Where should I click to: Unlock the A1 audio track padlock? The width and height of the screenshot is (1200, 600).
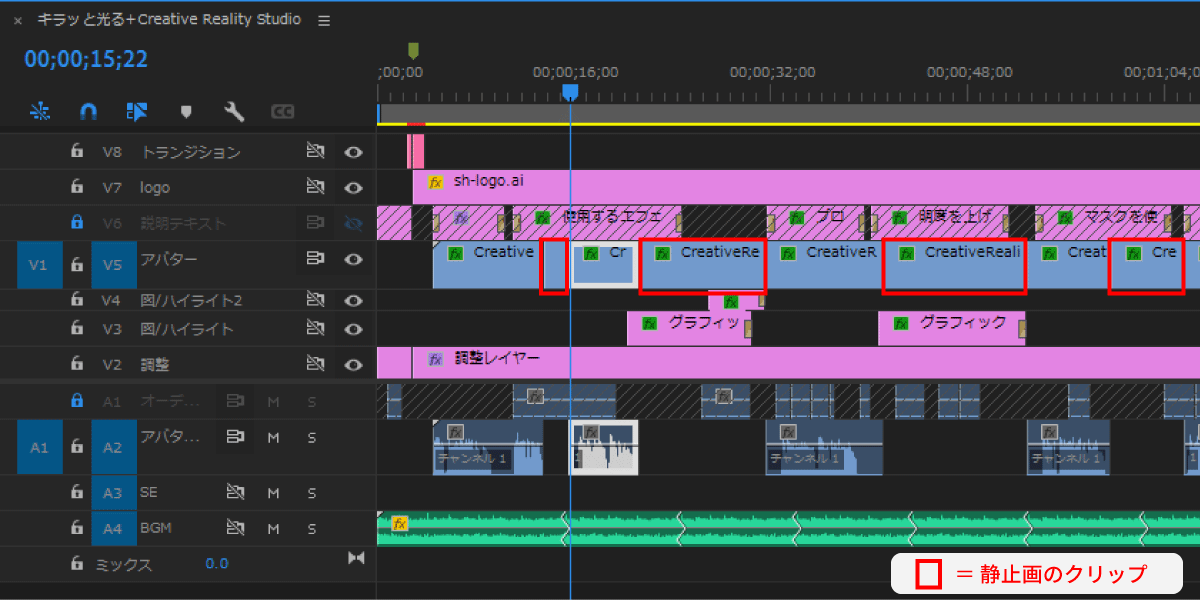click(76, 400)
